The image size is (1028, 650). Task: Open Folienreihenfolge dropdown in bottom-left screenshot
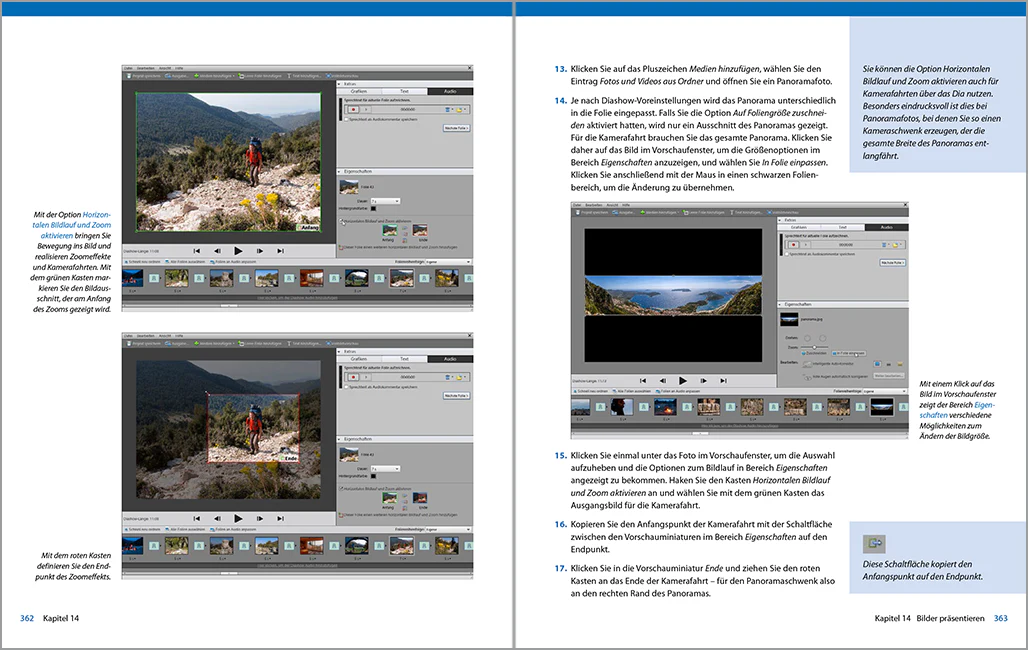[448, 529]
